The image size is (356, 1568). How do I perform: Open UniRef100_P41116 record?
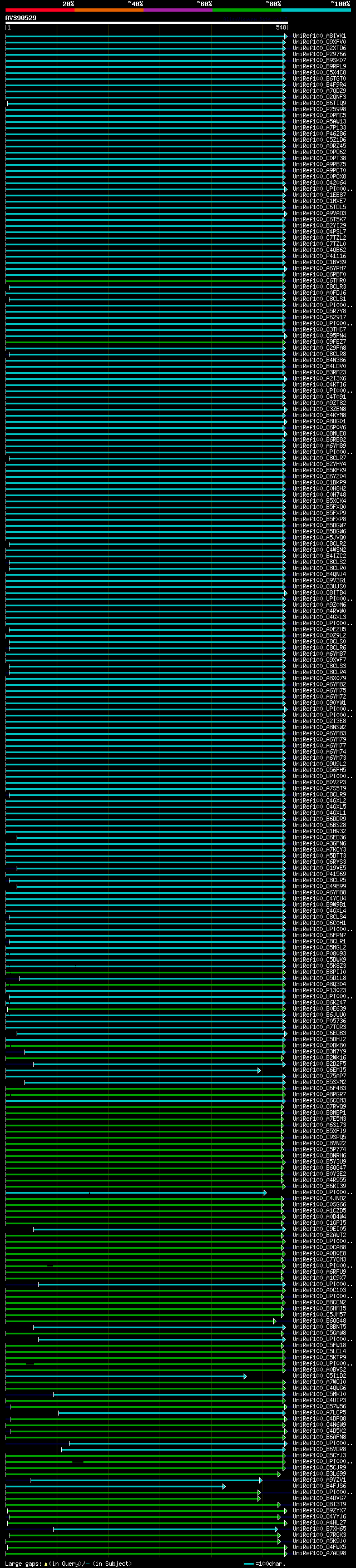tap(319, 256)
